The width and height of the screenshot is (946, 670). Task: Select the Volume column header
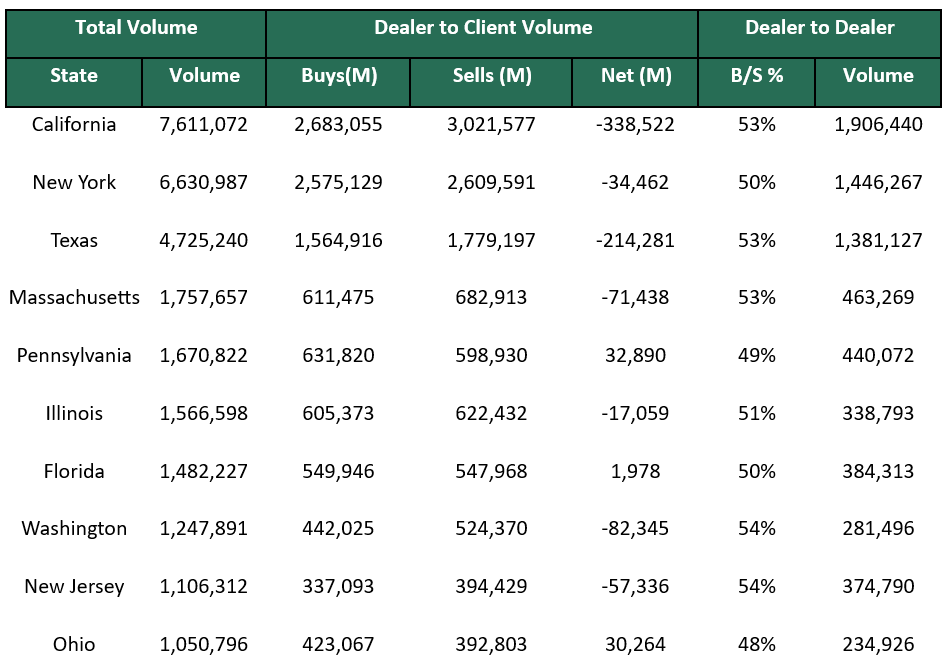click(203, 75)
